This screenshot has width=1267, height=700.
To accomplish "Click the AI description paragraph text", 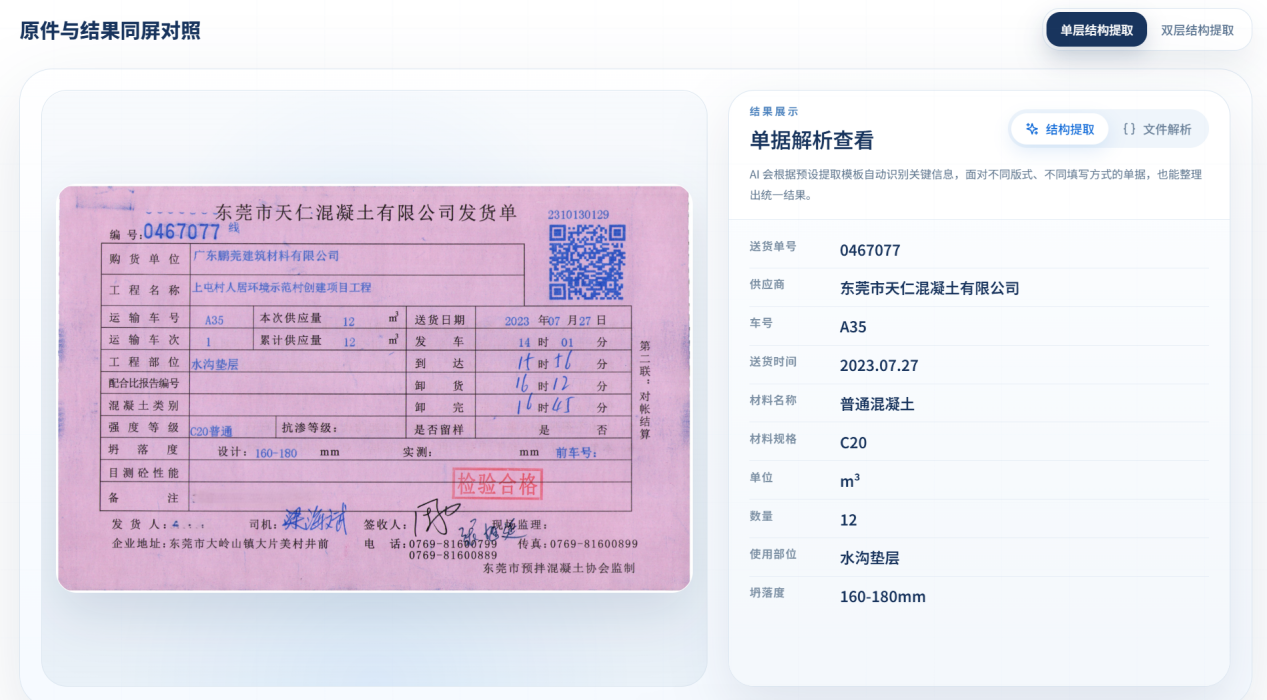I will click(975, 184).
